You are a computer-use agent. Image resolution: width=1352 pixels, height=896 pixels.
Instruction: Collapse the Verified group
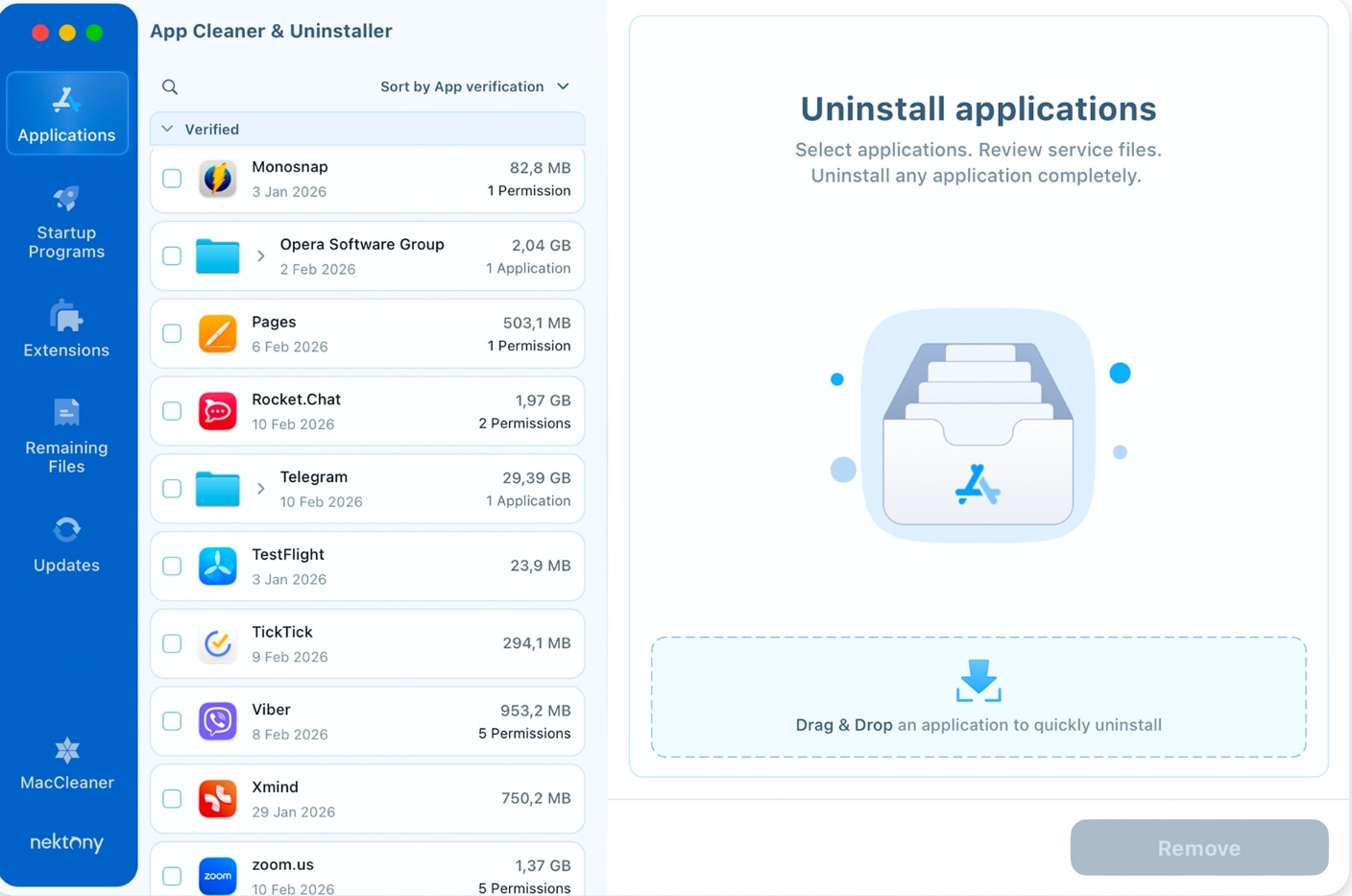[x=168, y=129]
